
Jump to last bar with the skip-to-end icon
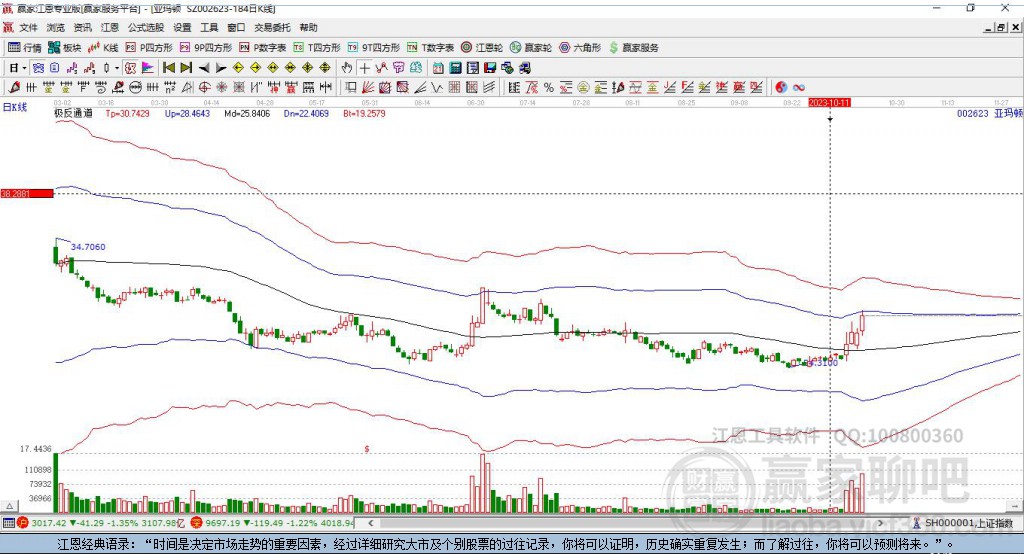pos(186,68)
